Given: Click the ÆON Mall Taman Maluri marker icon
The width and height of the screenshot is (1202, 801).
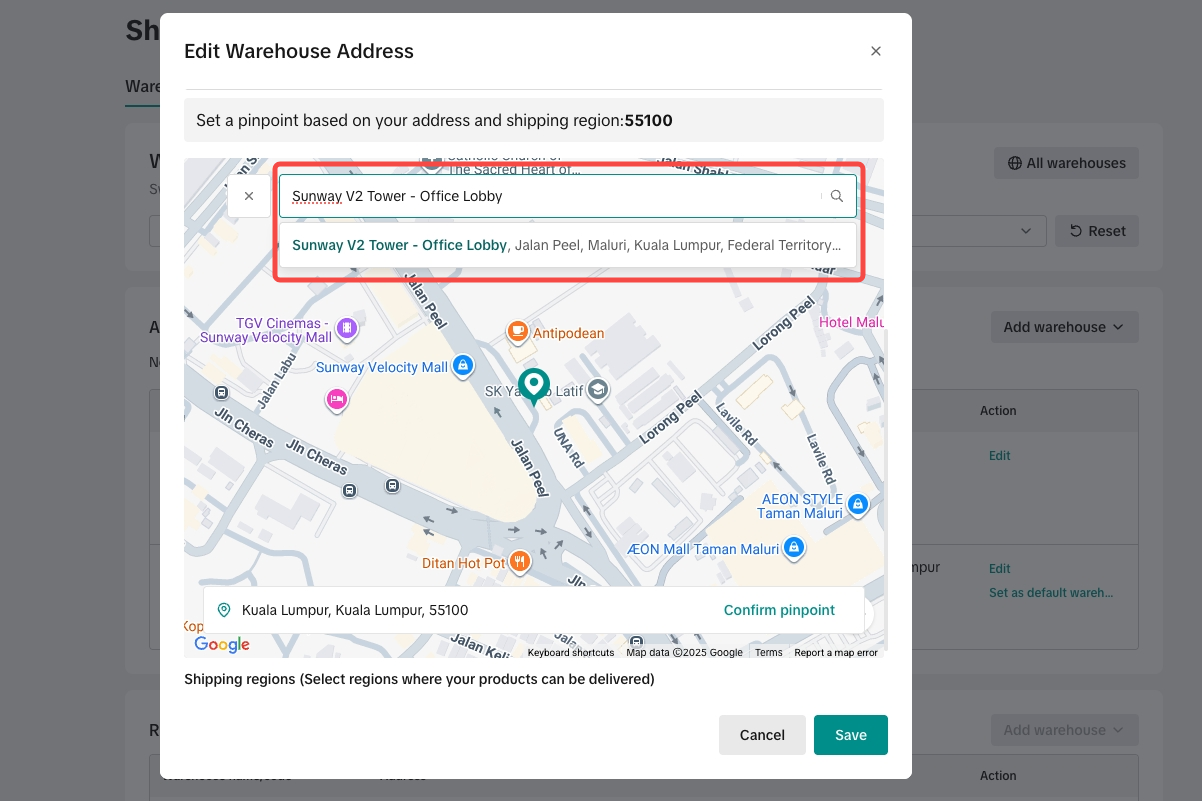Looking at the screenshot, I should click(793, 548).
